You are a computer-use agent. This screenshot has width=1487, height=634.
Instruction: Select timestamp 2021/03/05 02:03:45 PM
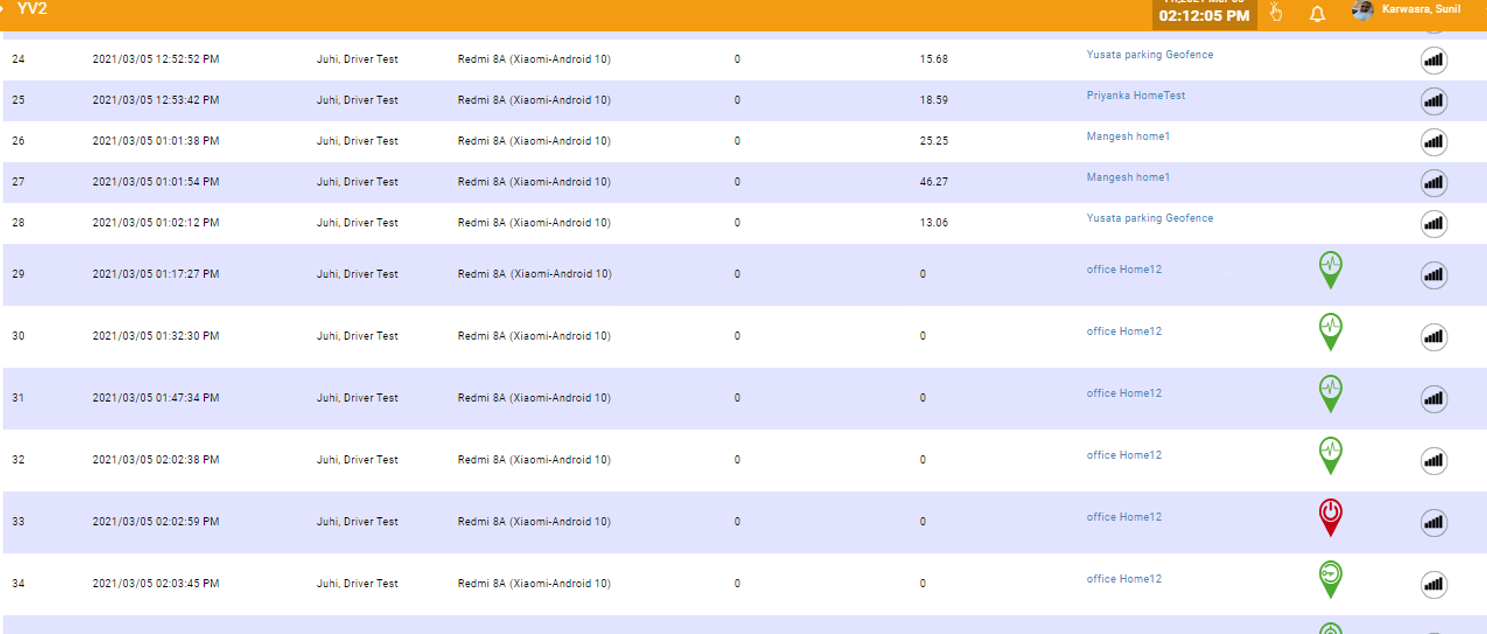[x=156, y=585]
